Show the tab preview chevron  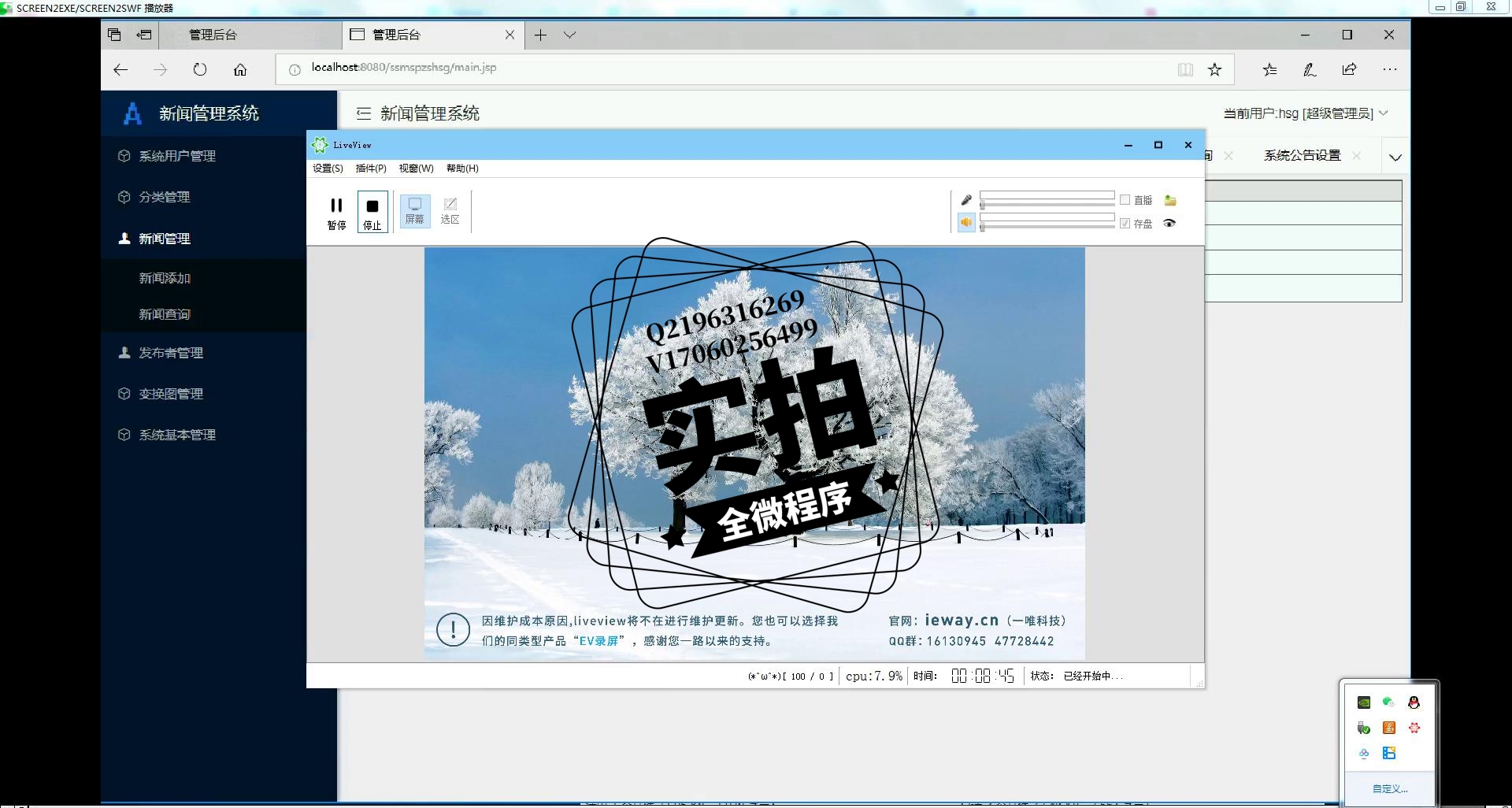coord(569,35)
